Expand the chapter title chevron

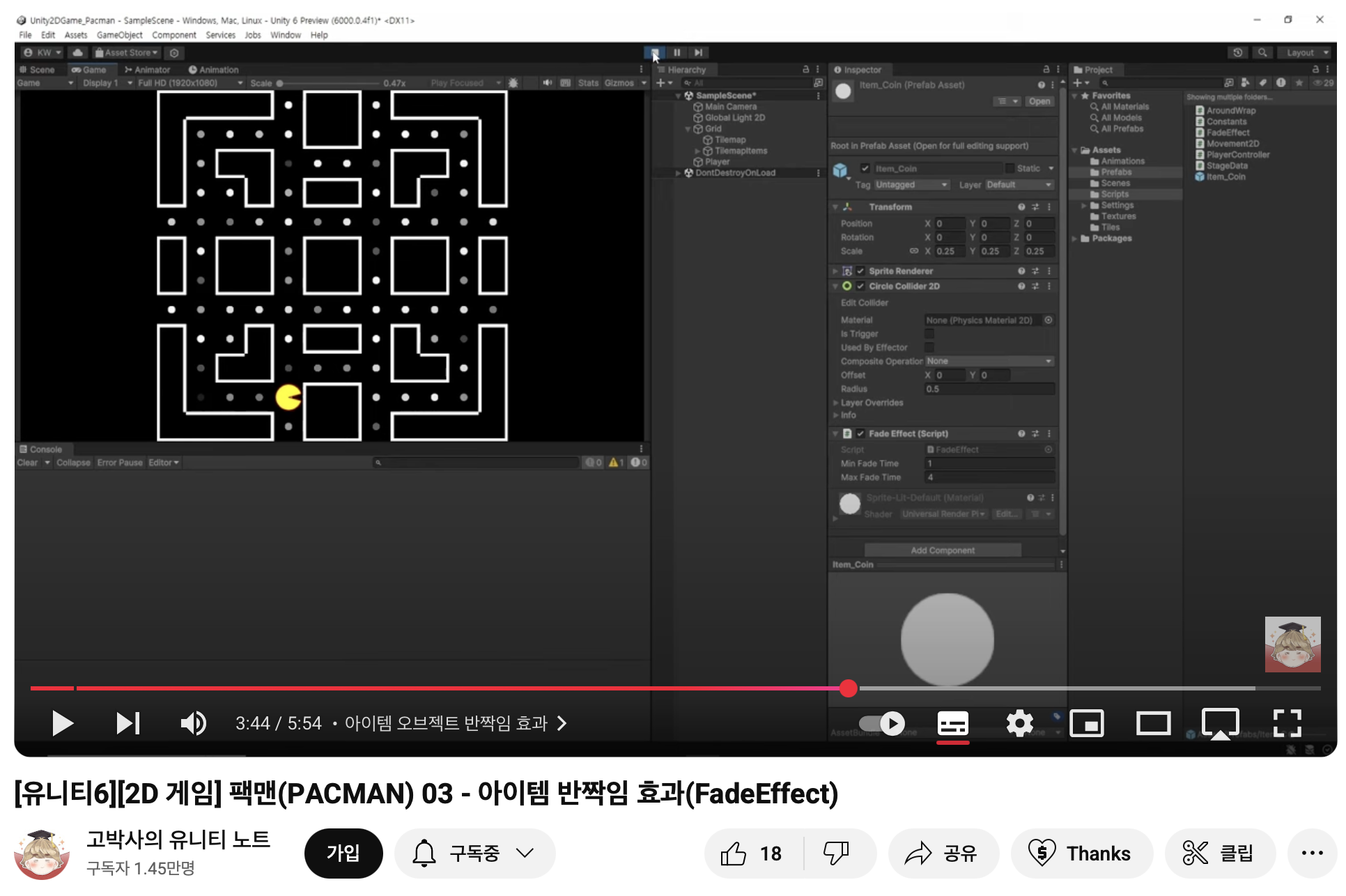562,723
